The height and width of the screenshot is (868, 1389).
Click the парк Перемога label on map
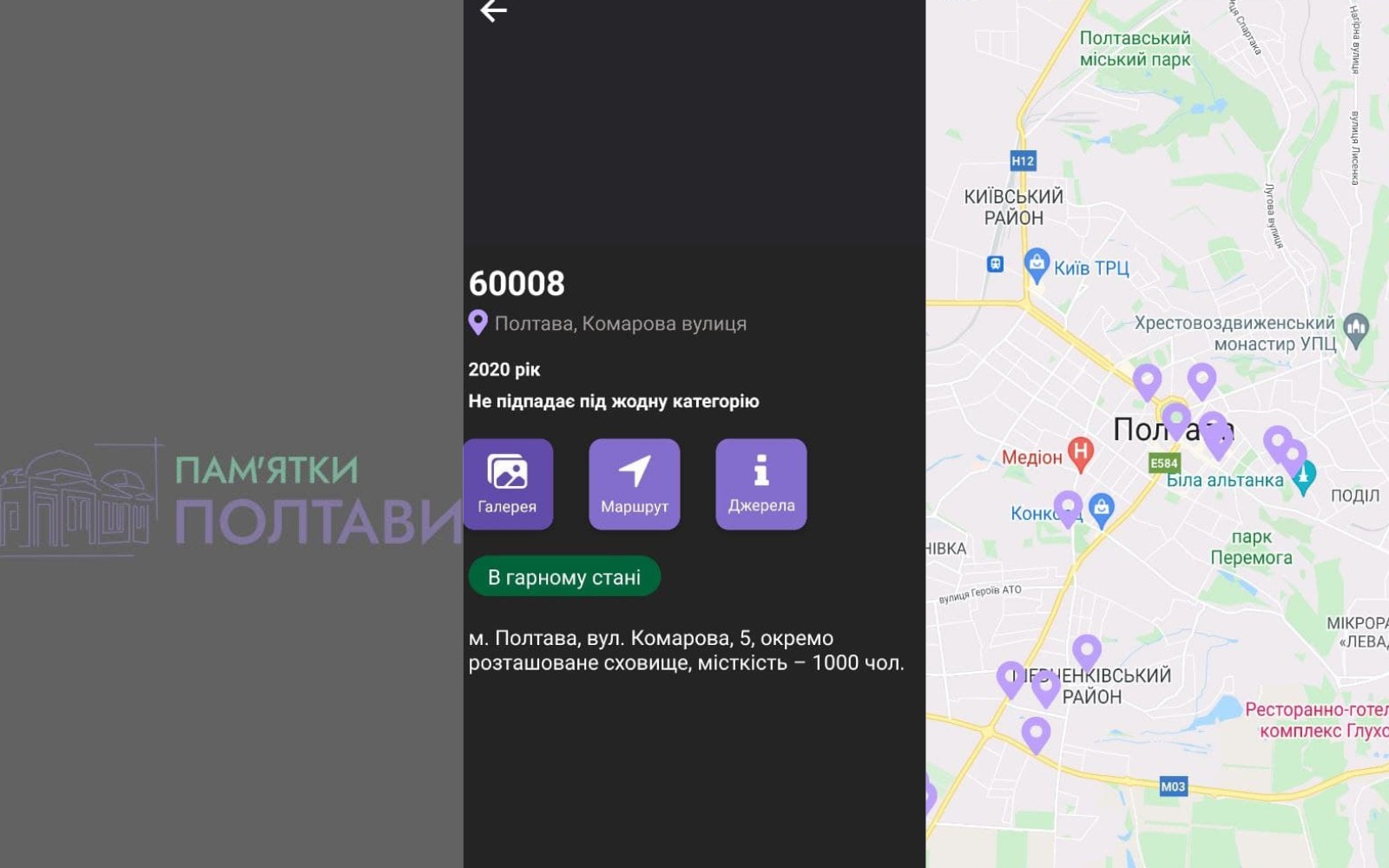coord(1251,547)
